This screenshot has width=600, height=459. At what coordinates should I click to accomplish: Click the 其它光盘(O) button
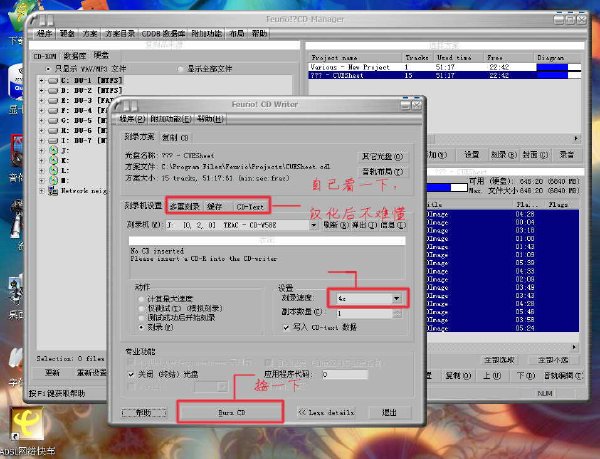[x=383, y=156]
